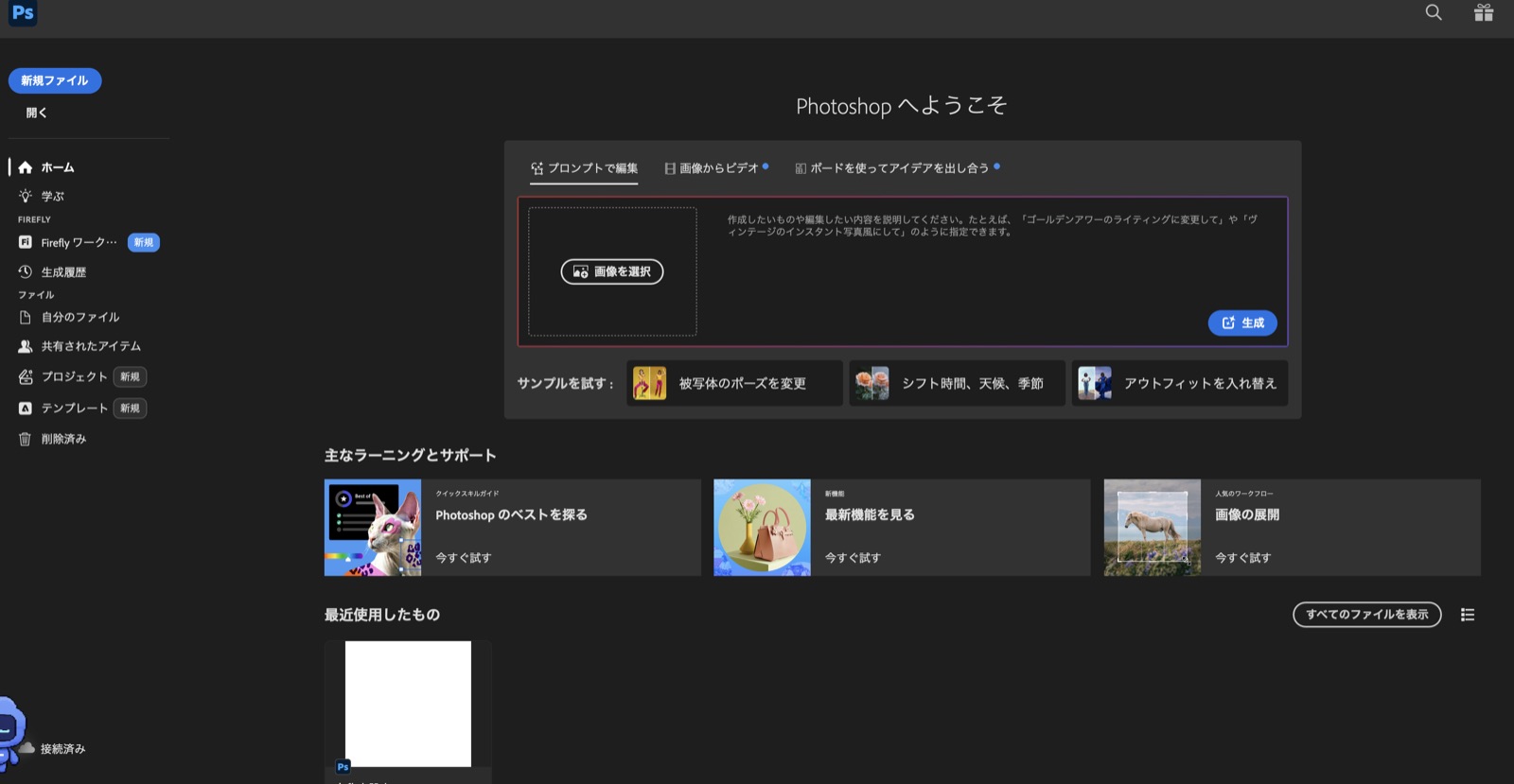
Task: Click the document icon beside 自分のファイル
Action: click(x=26, y=317)
